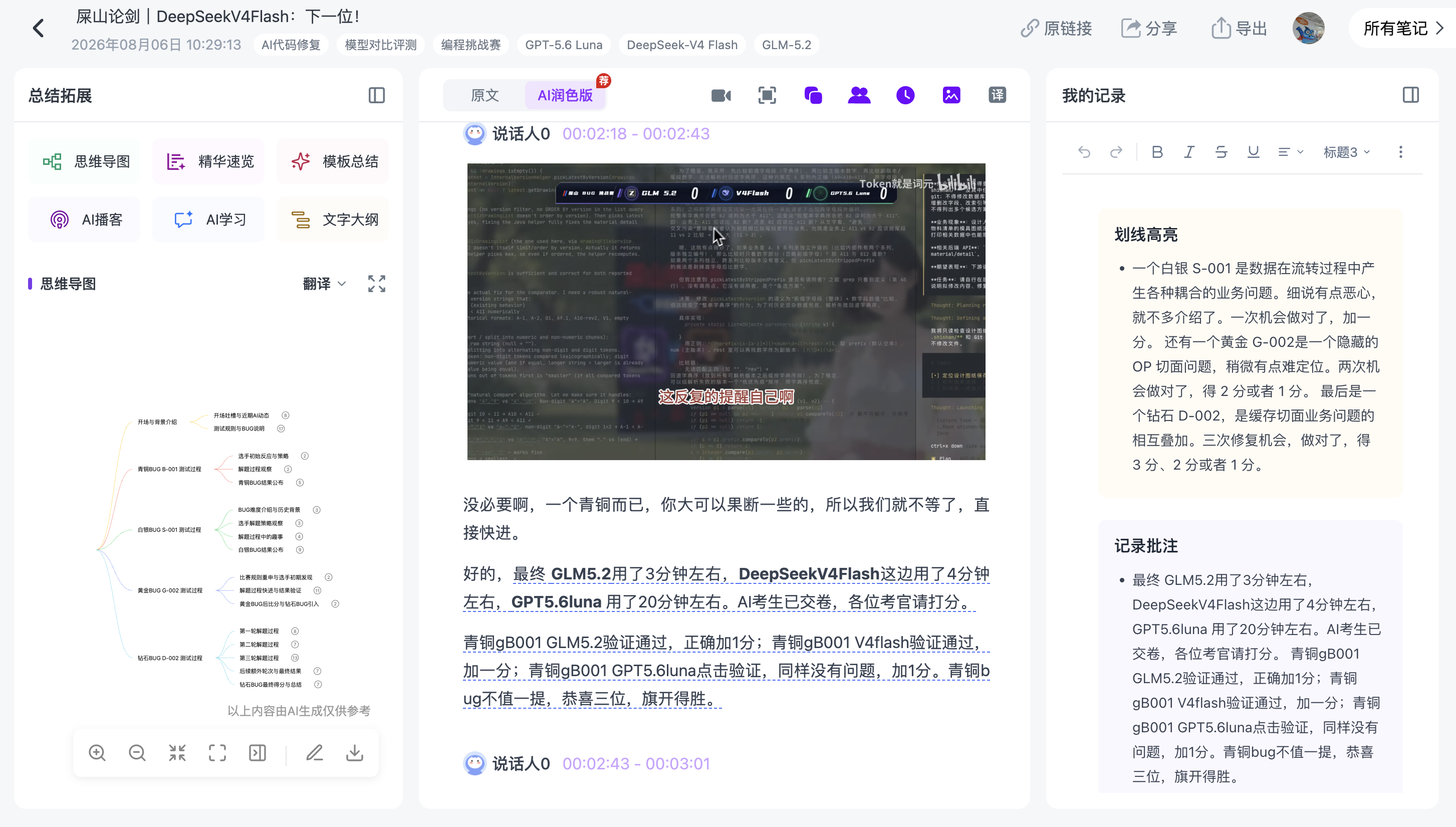
Task: Expand the 测试规则与BUG说明 node count
Action: click(x=281, y=429)
